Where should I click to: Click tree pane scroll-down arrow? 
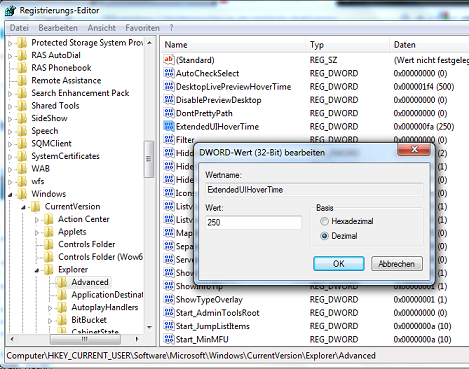click(149, 327)
